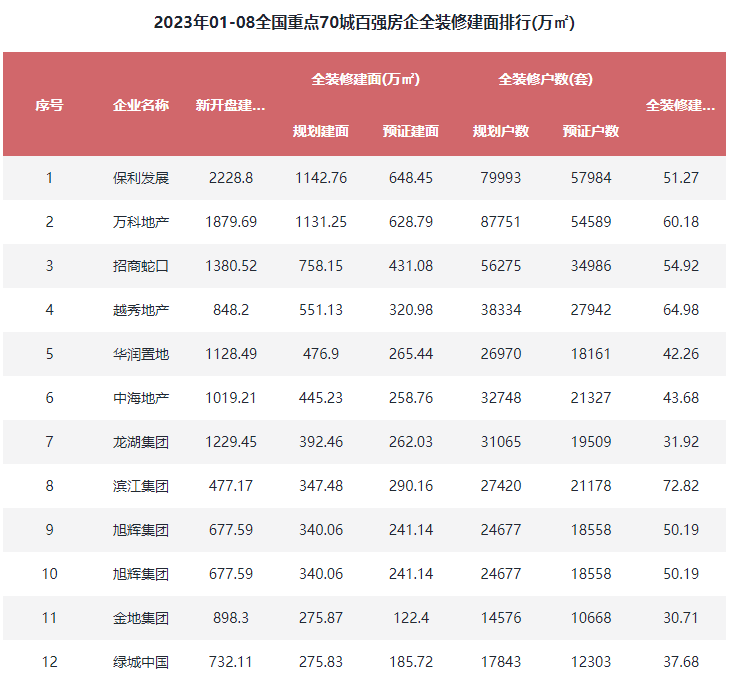Click the 企业名称 column header
The width and height of the screenshot is (730, 683).
[141, 105]
